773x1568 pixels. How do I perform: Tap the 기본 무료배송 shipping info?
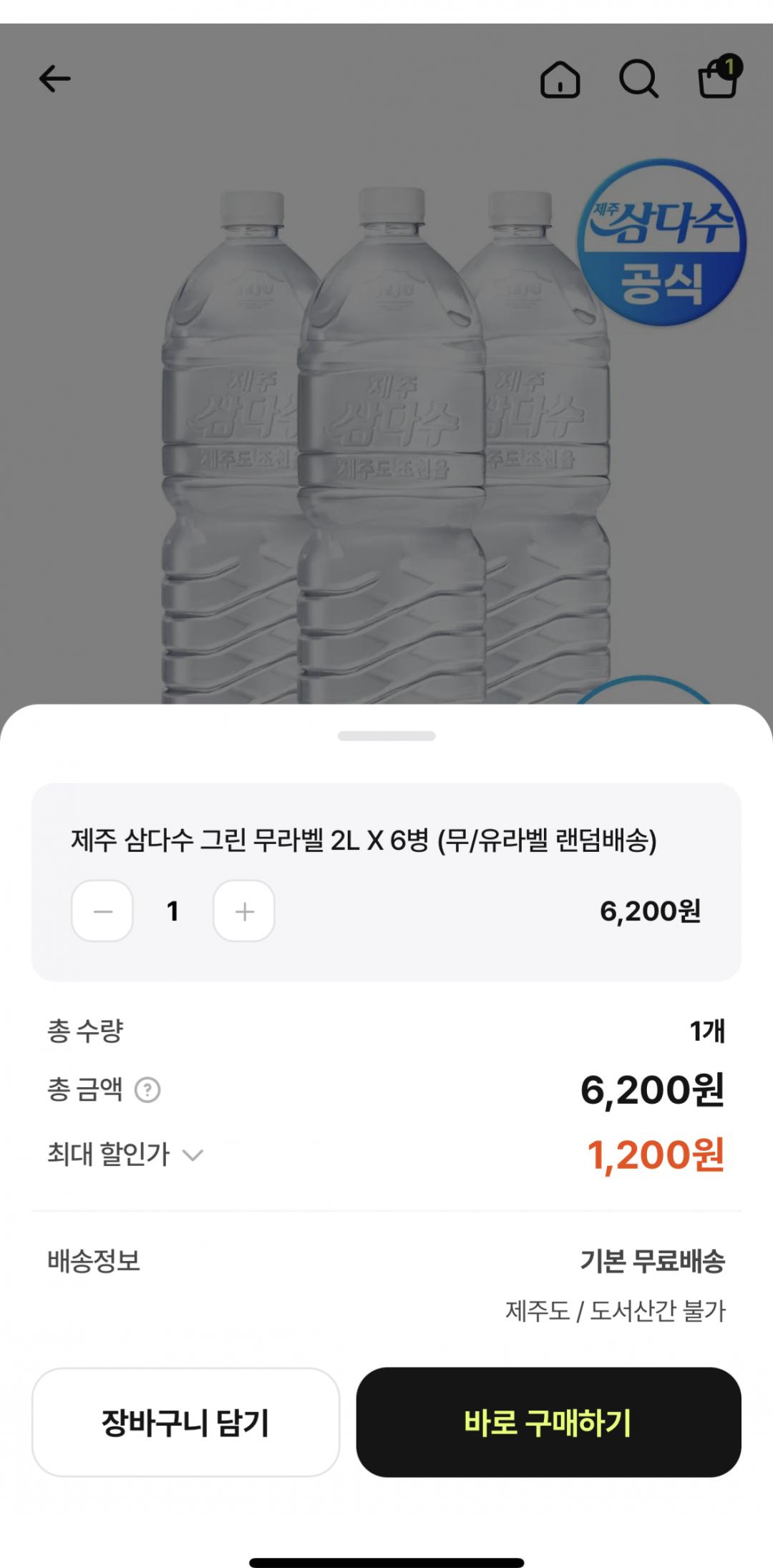[x=652, y=1261]
